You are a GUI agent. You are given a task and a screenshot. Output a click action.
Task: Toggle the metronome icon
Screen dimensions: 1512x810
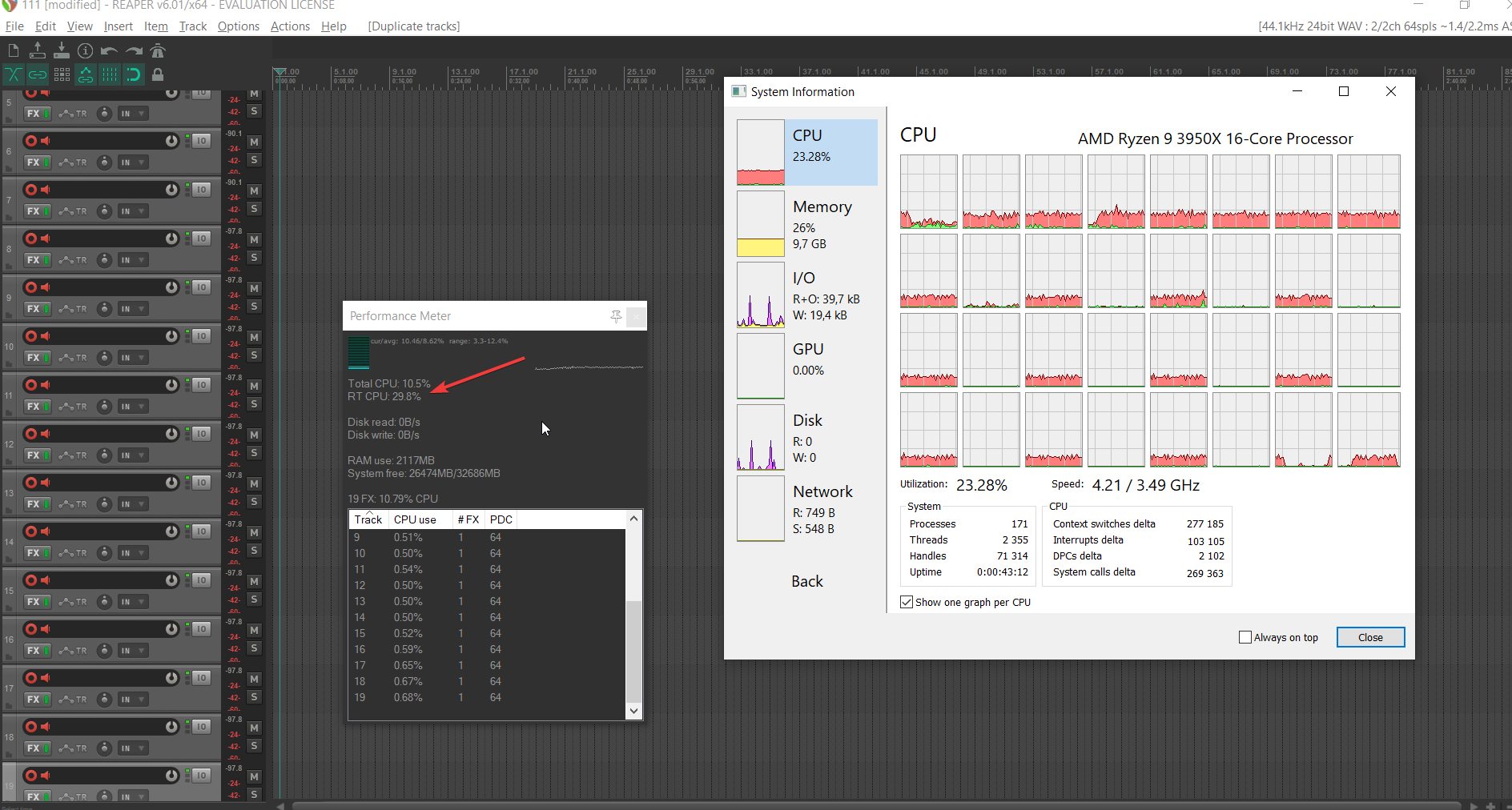pyautogui.click(x=158, y=51)
